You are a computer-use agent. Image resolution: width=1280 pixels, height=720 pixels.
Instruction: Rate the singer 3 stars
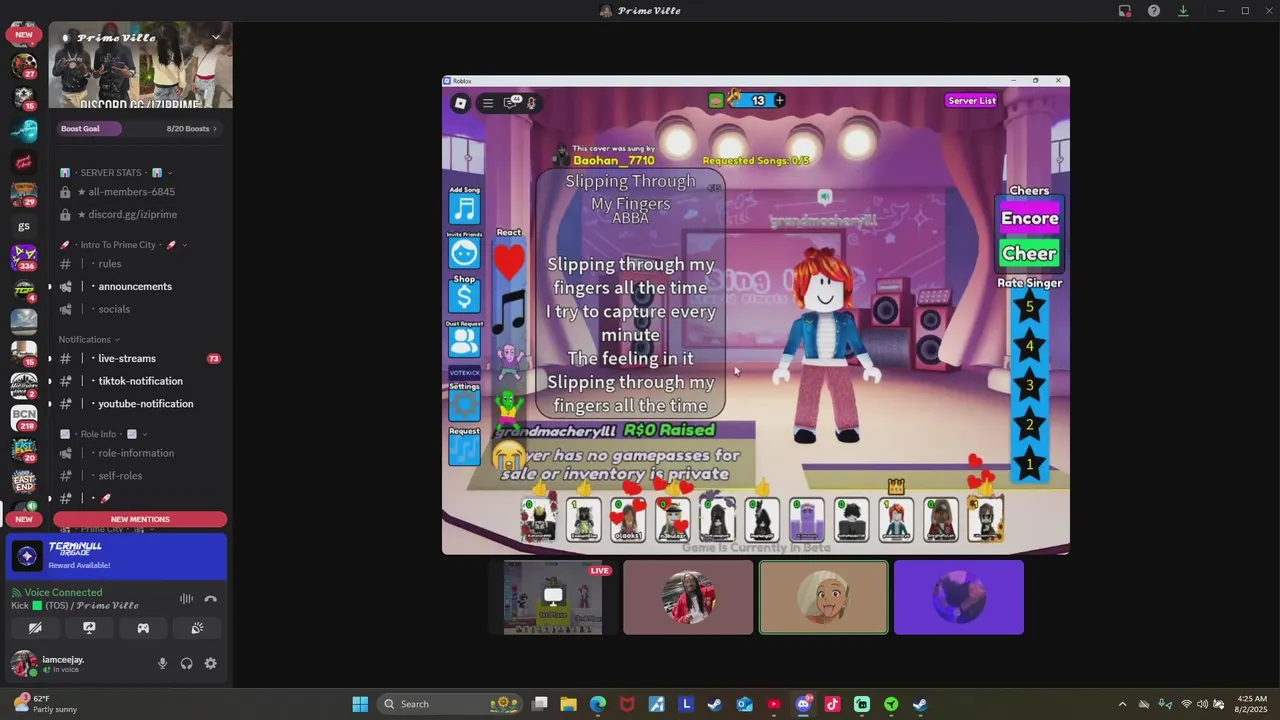pos(1029,386)
